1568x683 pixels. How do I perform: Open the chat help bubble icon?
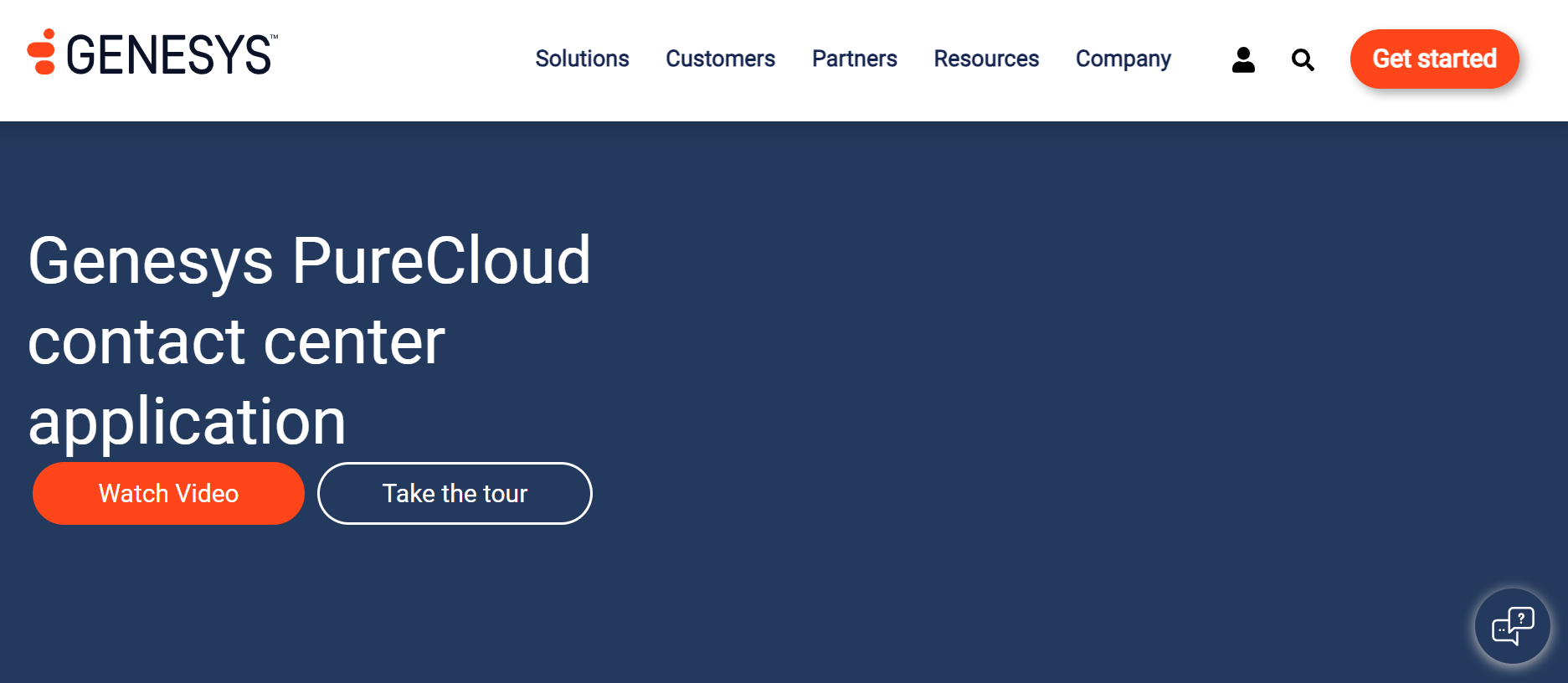click(x=1512, y=626)
